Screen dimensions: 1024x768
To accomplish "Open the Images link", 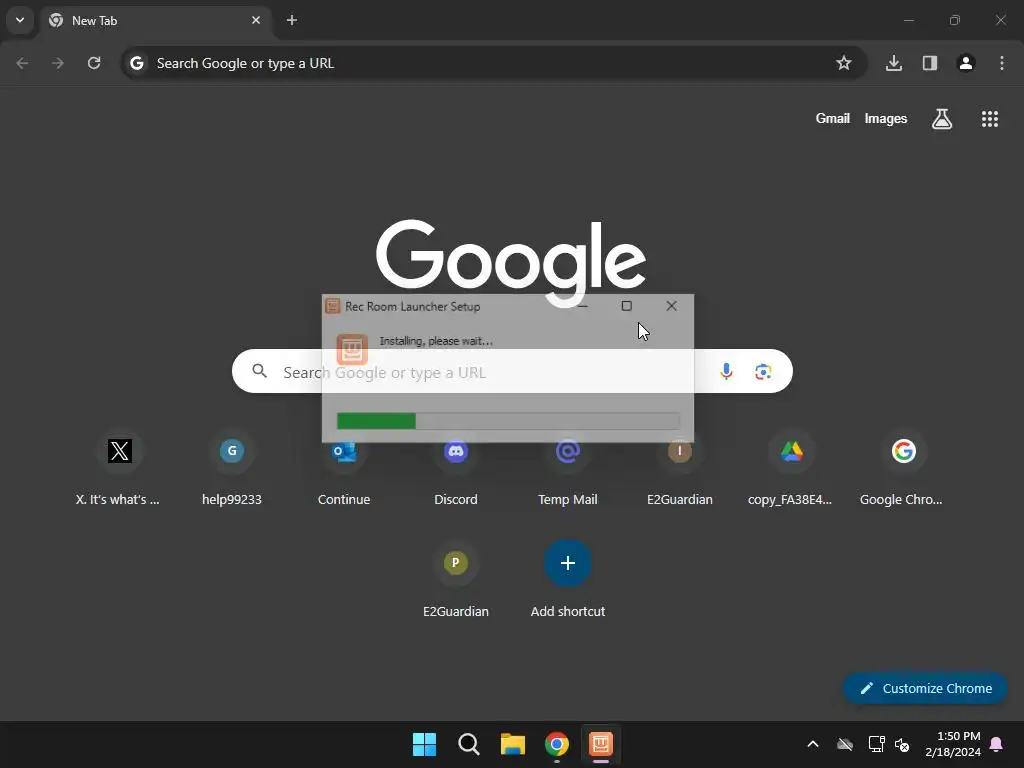I will (x=886, y=118).
